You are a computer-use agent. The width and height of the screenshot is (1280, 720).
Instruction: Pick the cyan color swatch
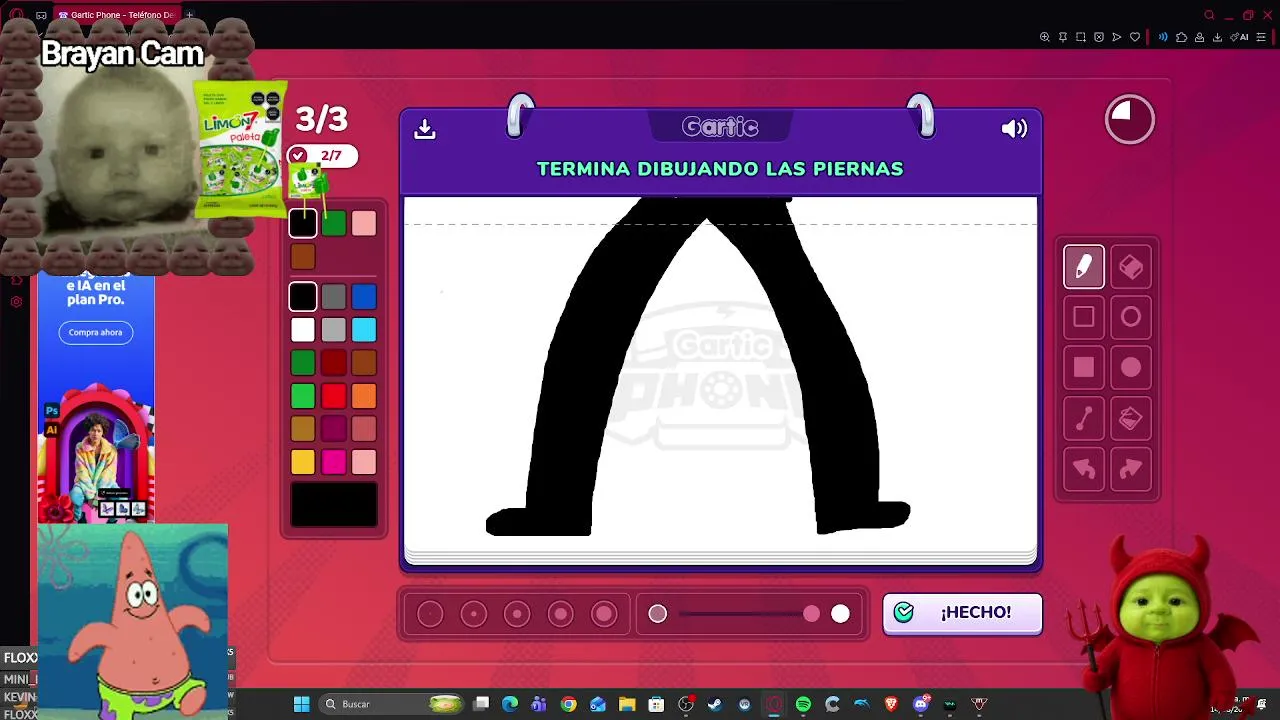point(364,329)
